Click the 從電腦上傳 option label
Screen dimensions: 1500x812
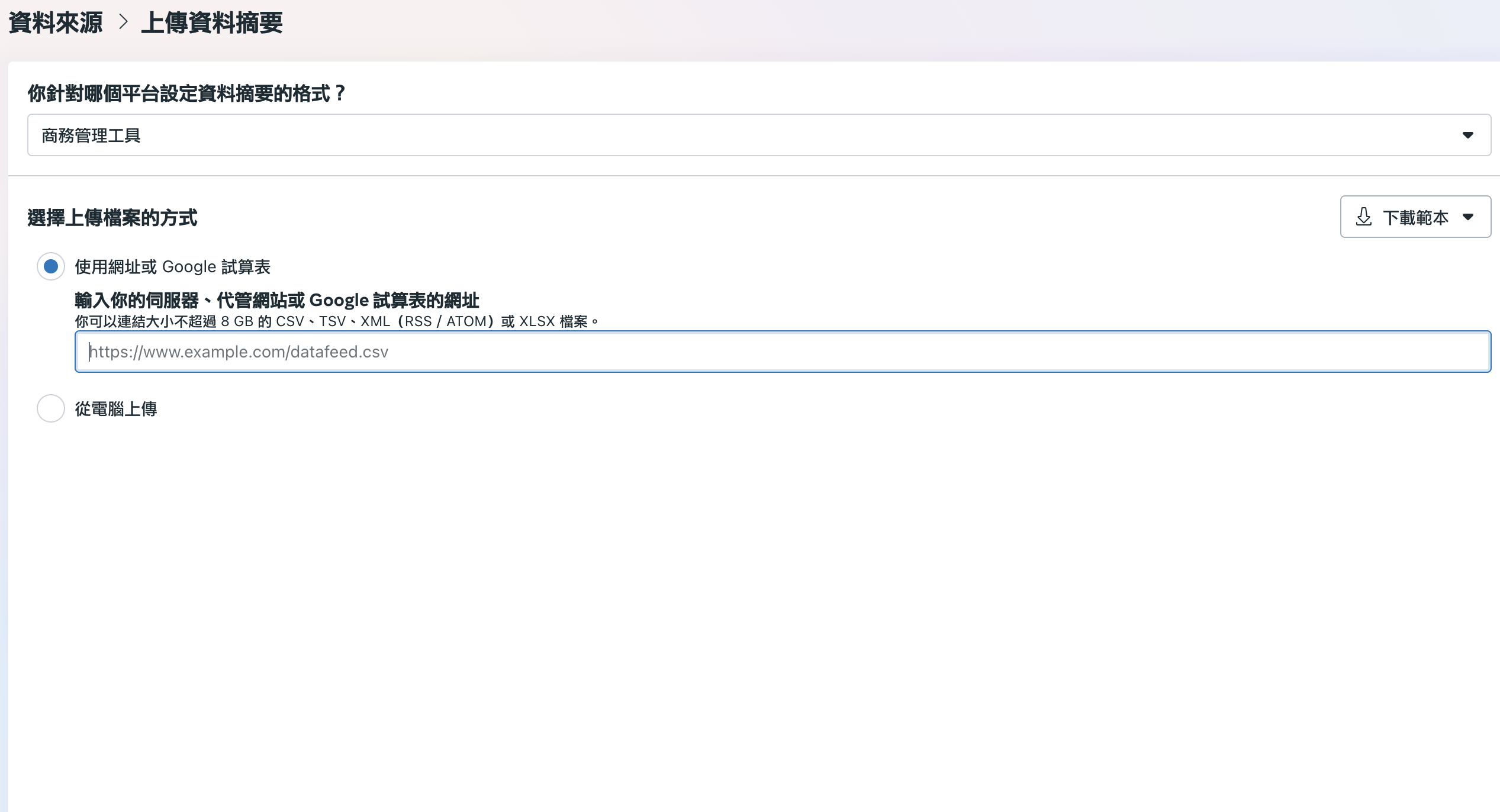click(116, 409)
